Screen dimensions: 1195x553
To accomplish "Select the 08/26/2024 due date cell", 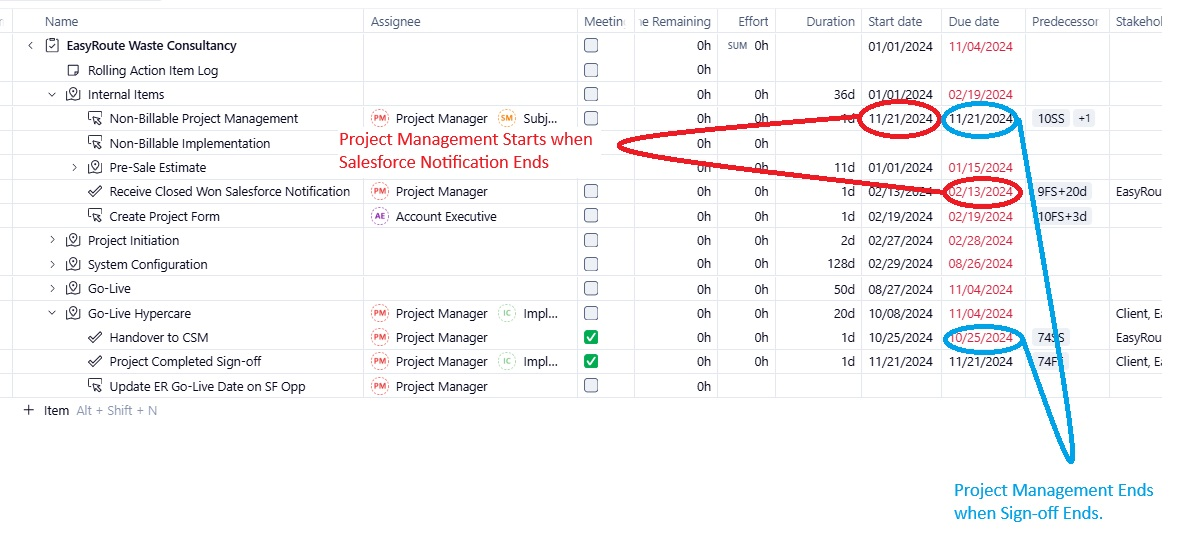I will [980, 265].
